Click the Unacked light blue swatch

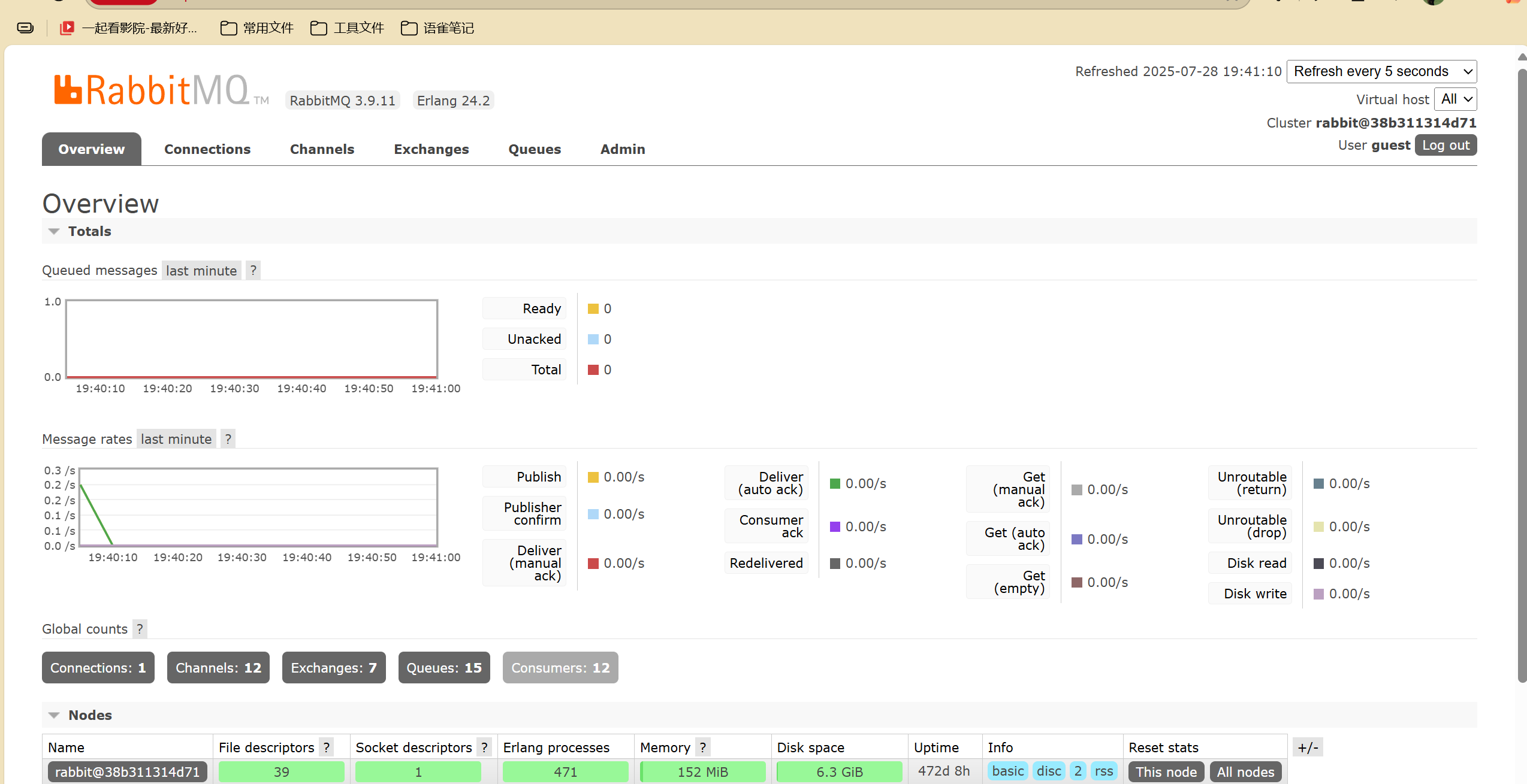coord(593,339)
